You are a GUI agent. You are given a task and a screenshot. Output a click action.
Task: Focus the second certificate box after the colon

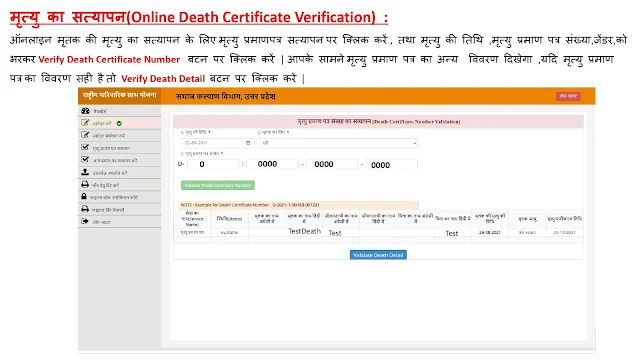click(x=272, y=164)
